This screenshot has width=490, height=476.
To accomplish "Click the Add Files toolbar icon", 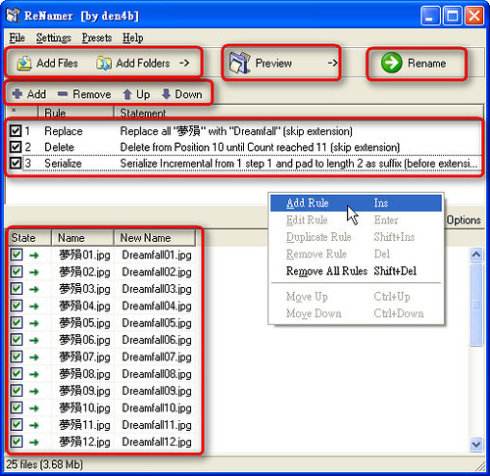I will (24, 63).
